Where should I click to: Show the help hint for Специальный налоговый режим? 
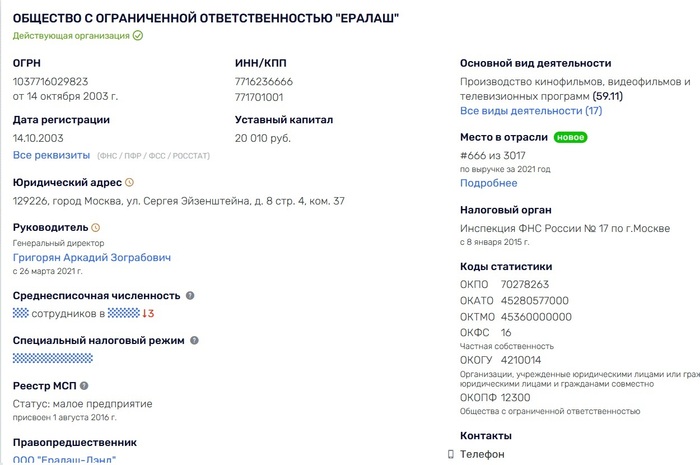point(194,340)
